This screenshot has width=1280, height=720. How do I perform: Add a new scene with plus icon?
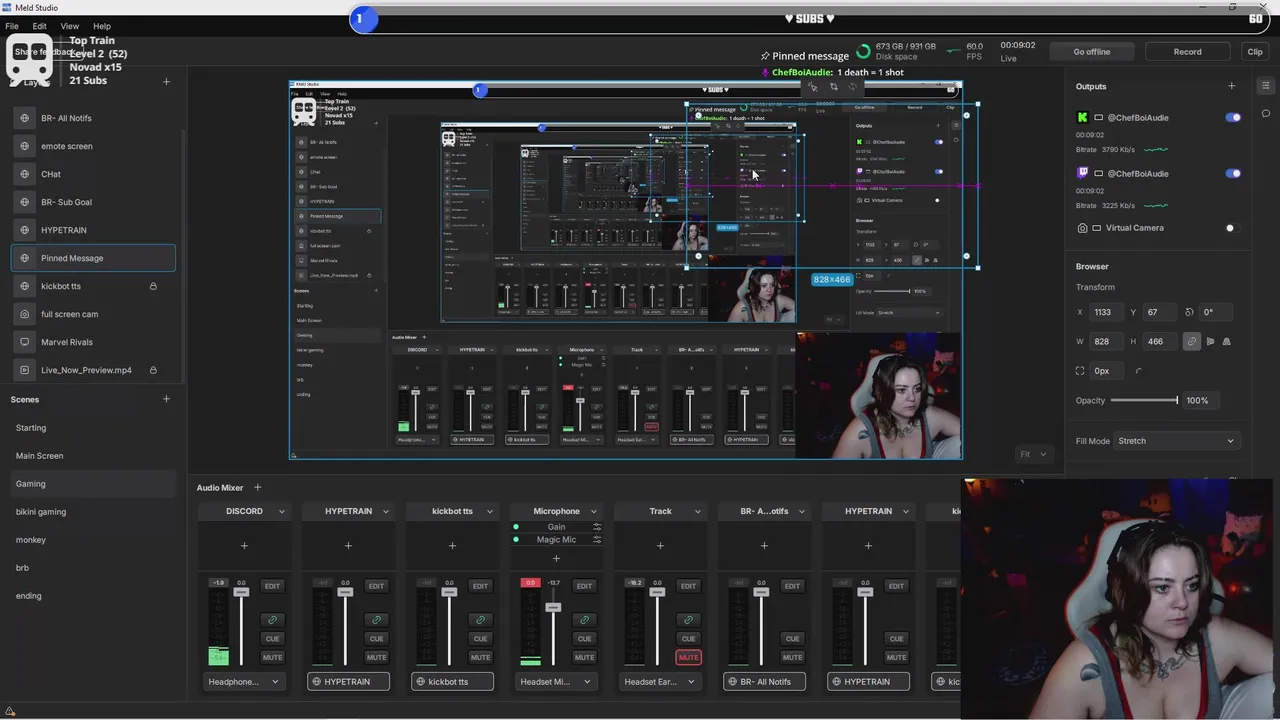tap(166, 399)
